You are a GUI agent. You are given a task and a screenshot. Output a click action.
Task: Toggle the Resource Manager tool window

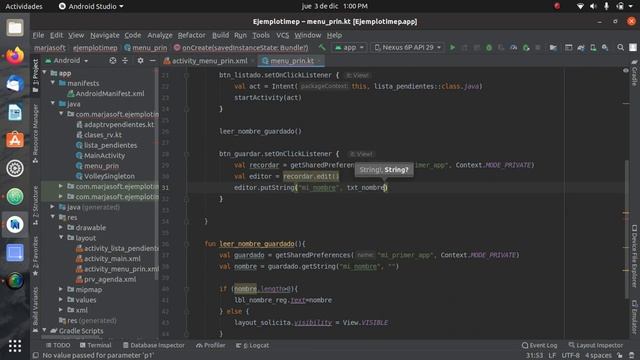(x=36, y=133)
